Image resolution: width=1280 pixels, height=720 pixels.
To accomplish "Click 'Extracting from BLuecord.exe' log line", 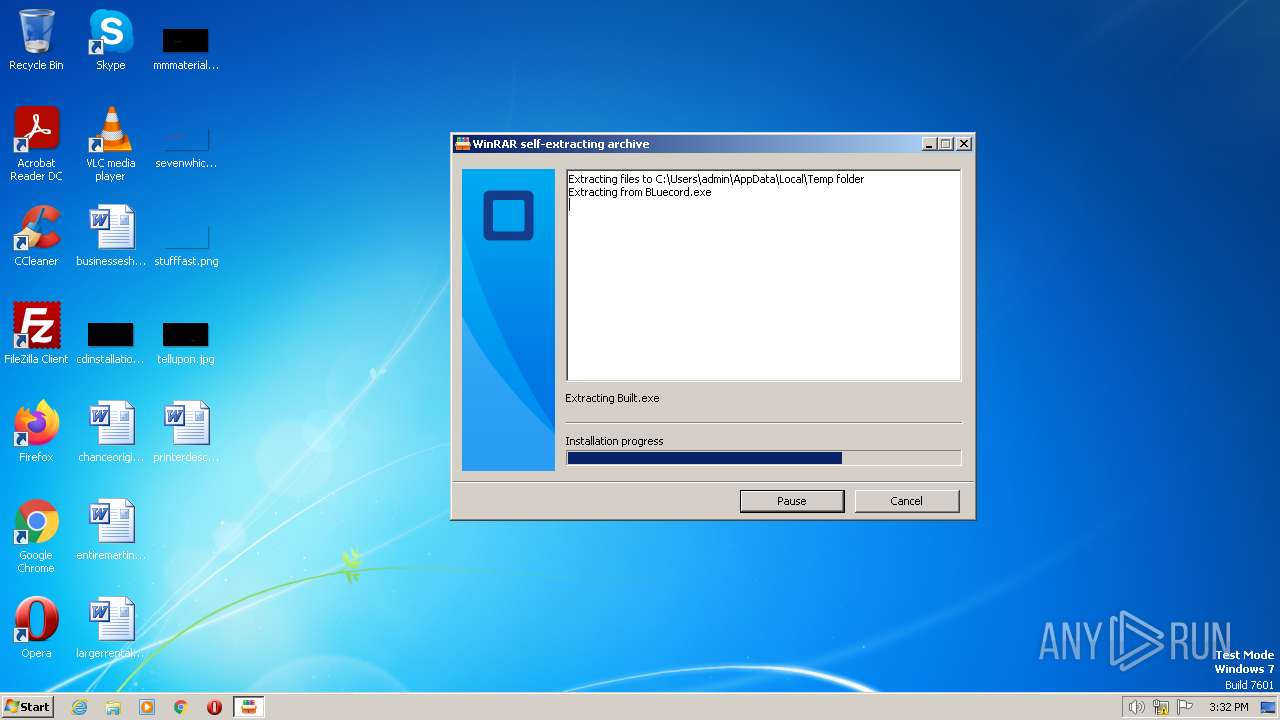I will point(640,192).
